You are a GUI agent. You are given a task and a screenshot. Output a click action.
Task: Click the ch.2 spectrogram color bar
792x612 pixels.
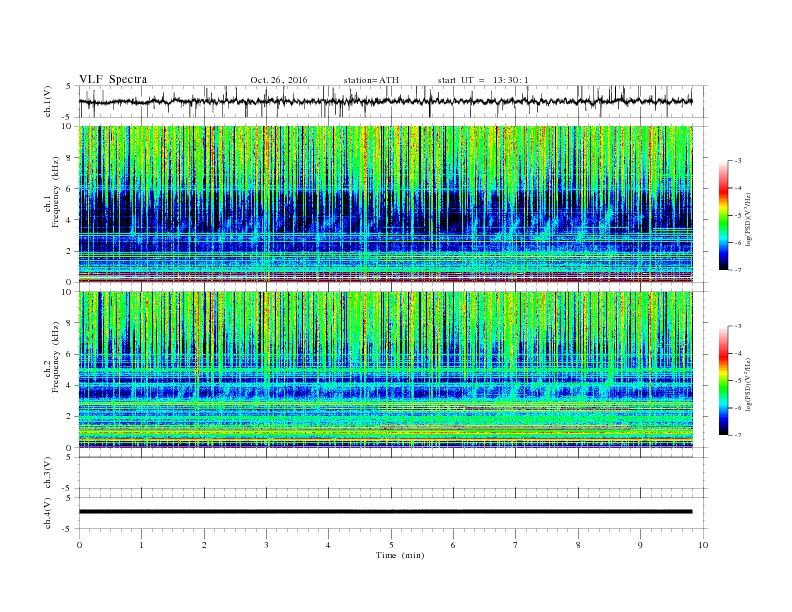tap(723, 381)
